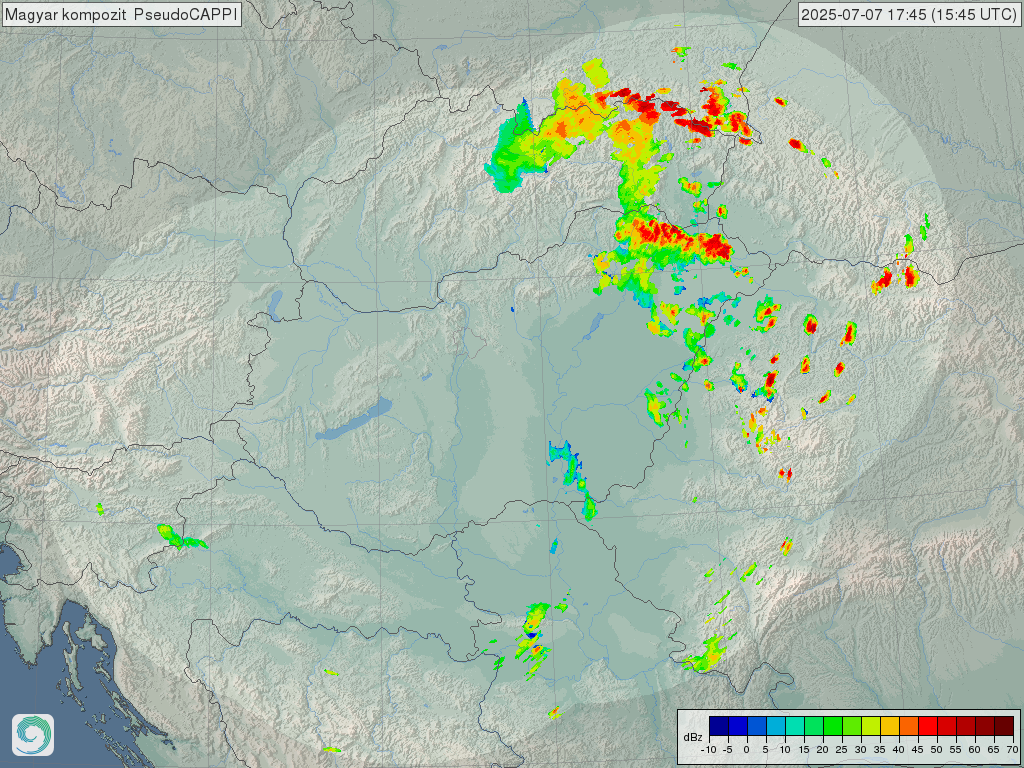Select the -10 to -5 dBz navy swatch
The image size is (1024, 768).
719,726
